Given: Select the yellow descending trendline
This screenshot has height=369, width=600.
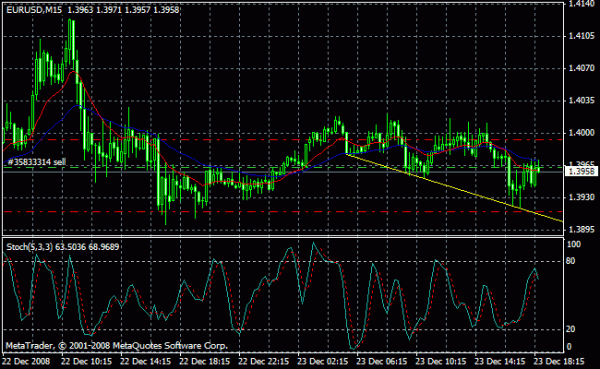Looking at the screenshot, I should click(454, 188).
